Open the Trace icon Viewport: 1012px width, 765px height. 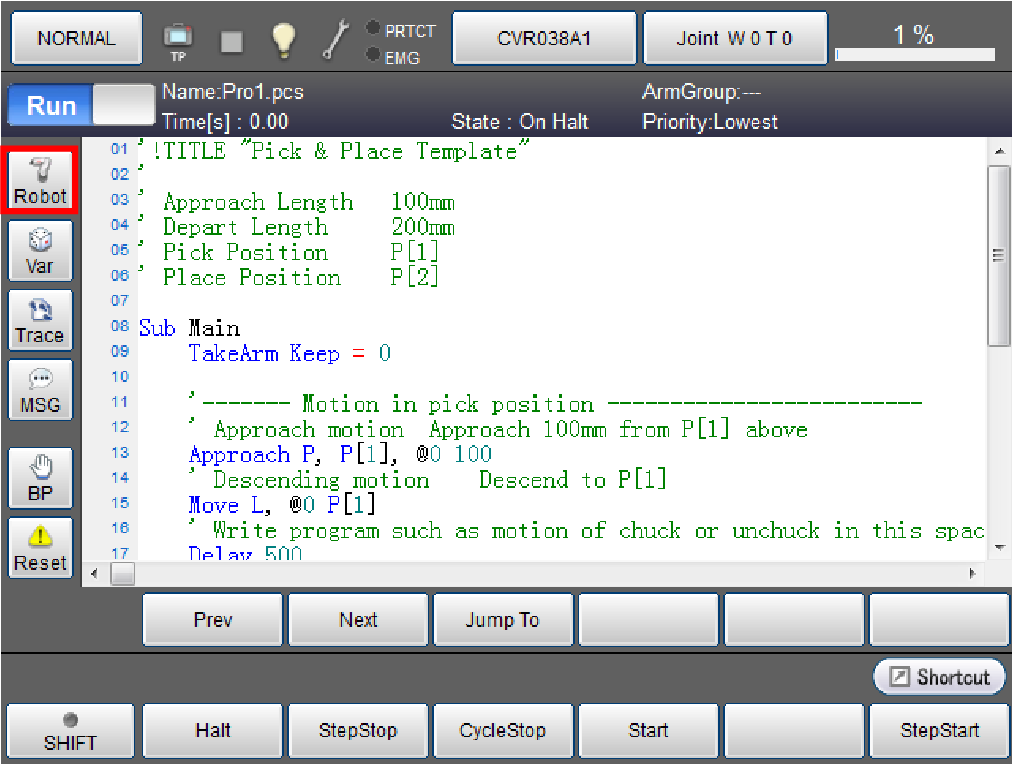39,322
